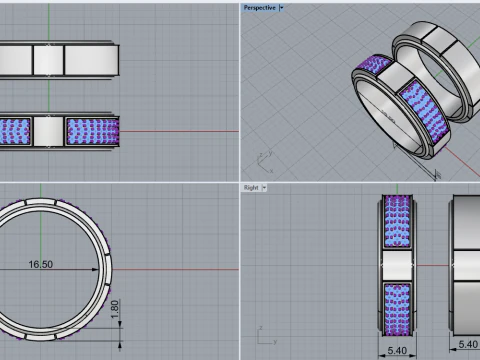Open the Right viewport title menu
Screen dimensions: 480x360
point(251,188)
